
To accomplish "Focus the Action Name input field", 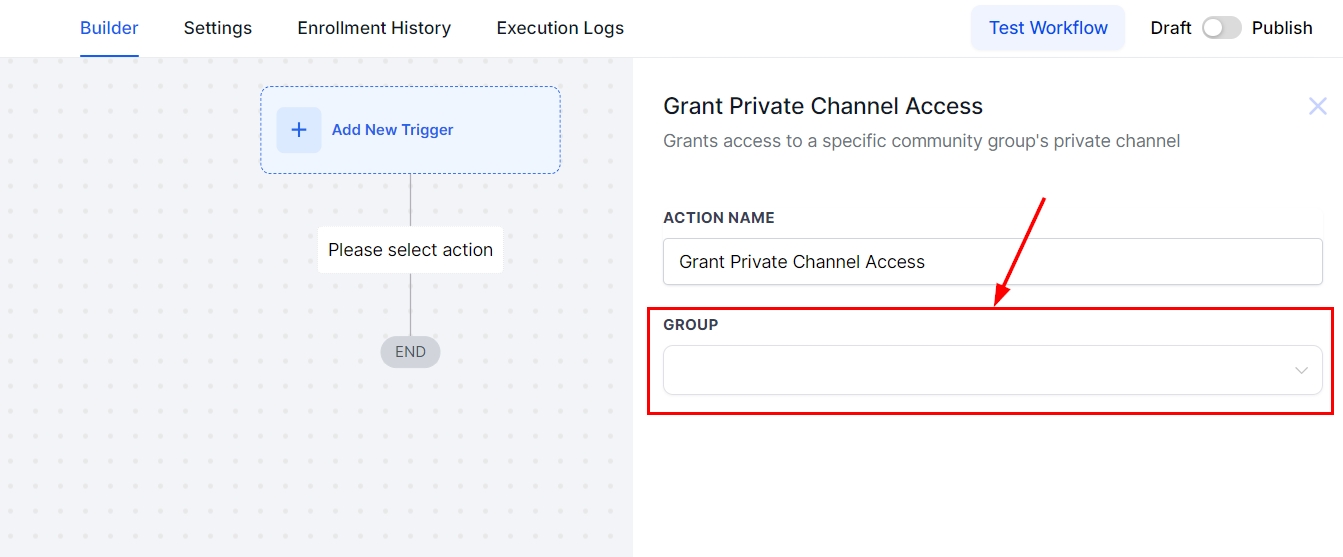I will pyautogui.click(x=992, y=262).
